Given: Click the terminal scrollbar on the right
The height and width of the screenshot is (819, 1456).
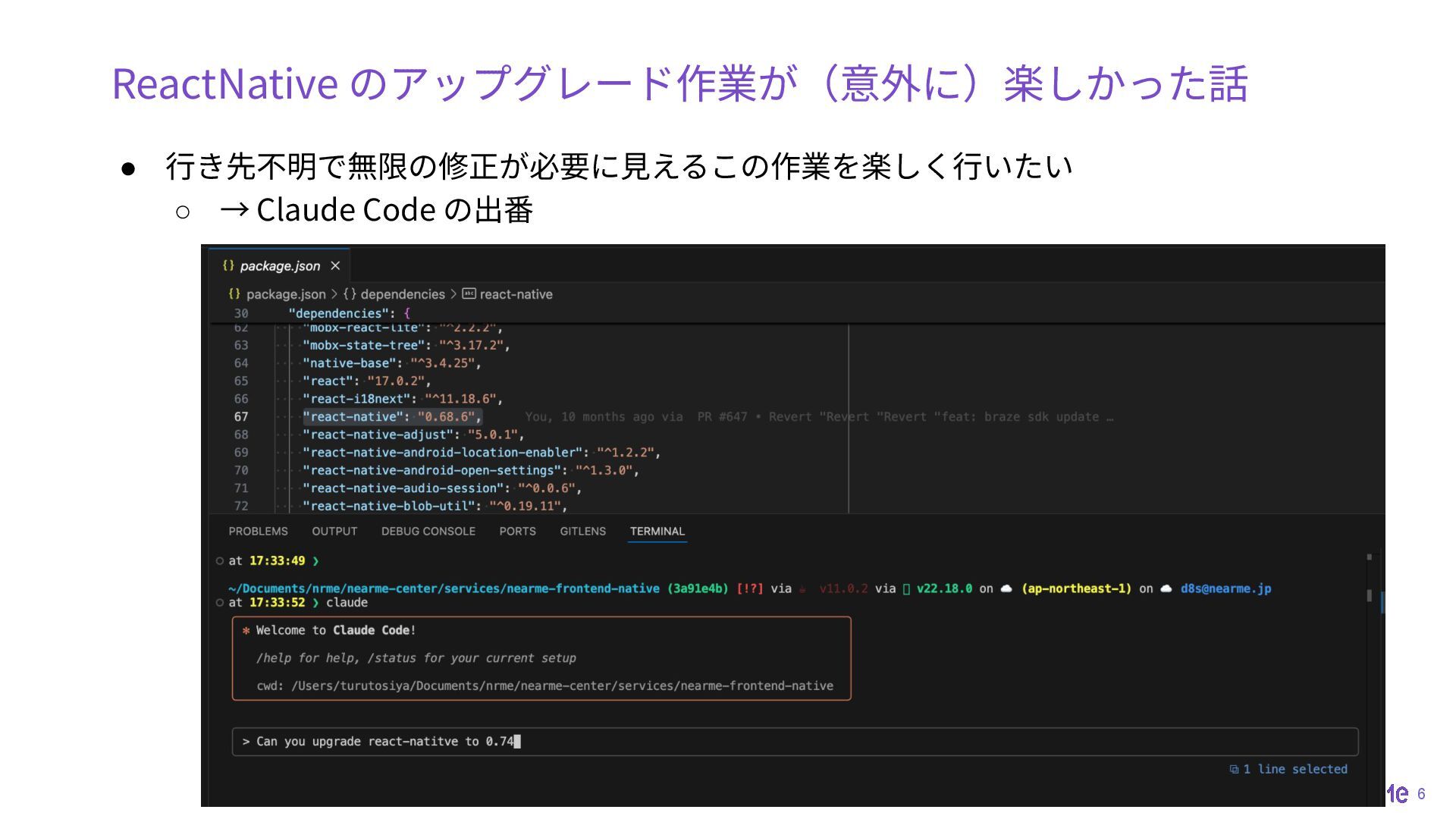Looking at the screenshot, I should [1370, 596].
